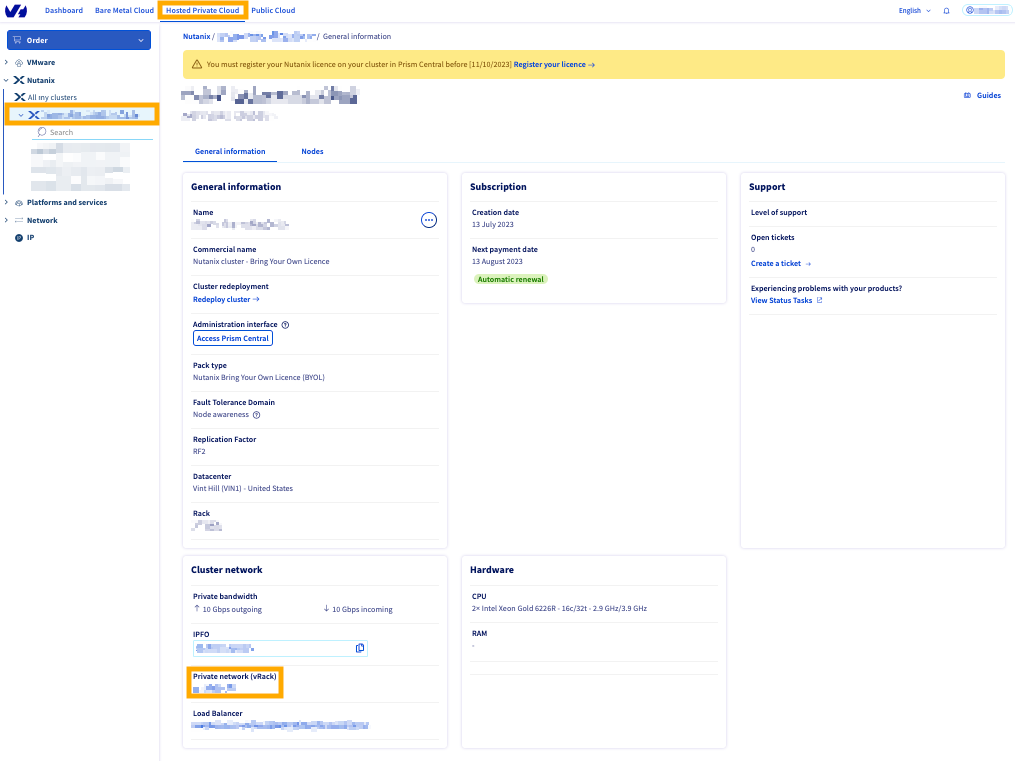Screen dimensions: 1015x761
Task: Click the Nutanix breadcrumb link
Action: [x=196, y=36]
